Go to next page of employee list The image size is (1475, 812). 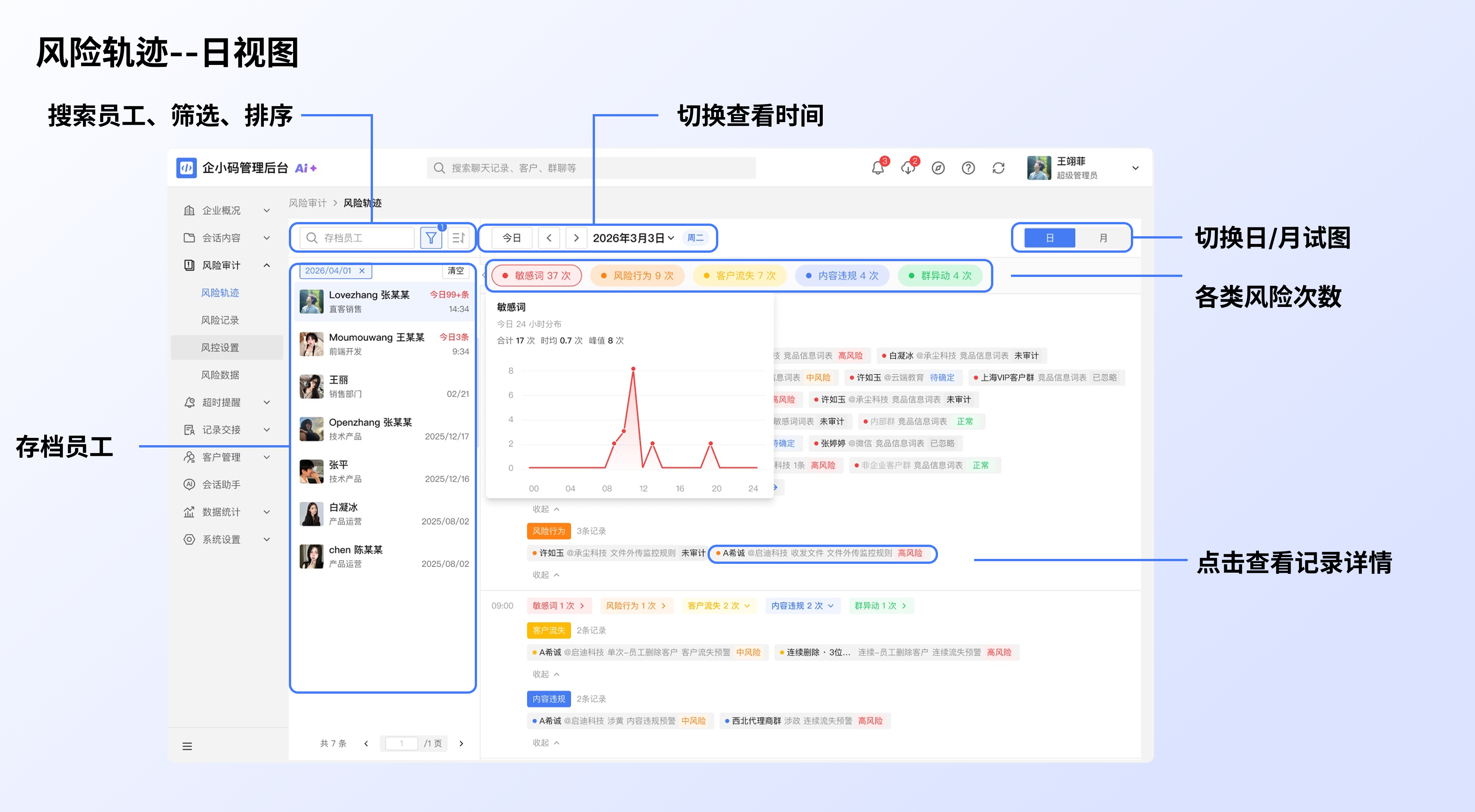461,743
